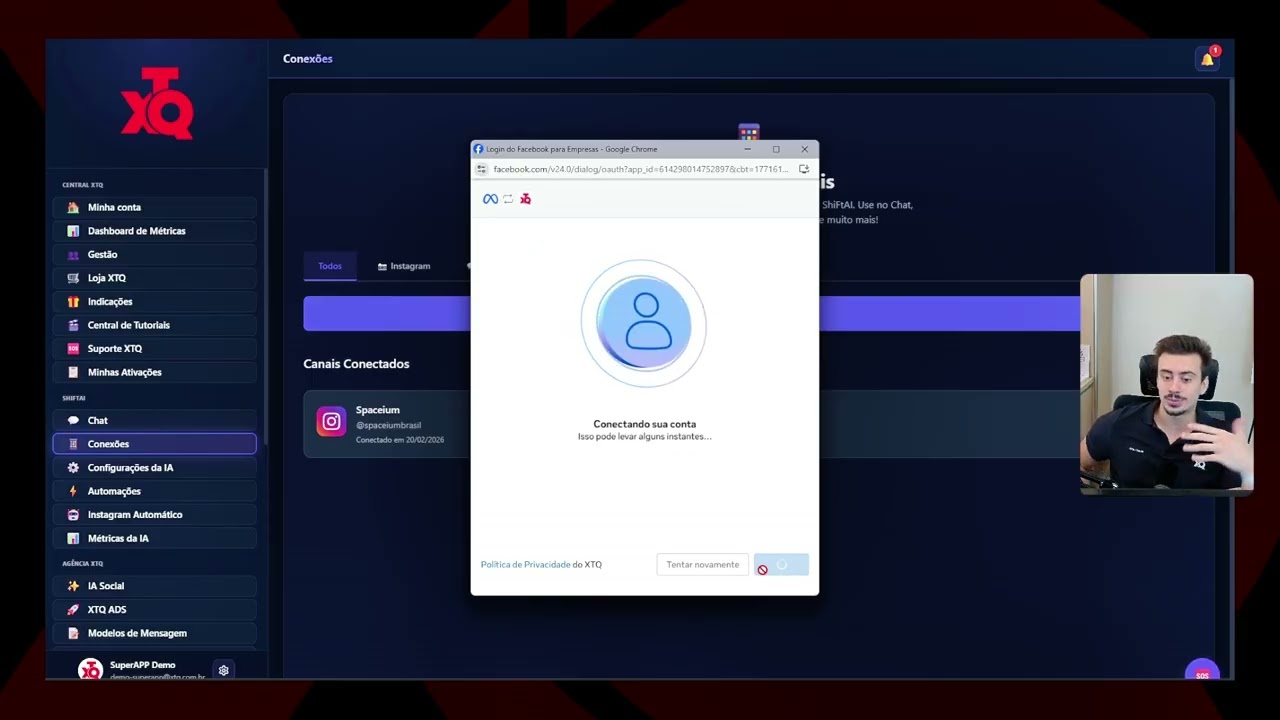Click the Métricas da IA chart icon

[73, 538]
